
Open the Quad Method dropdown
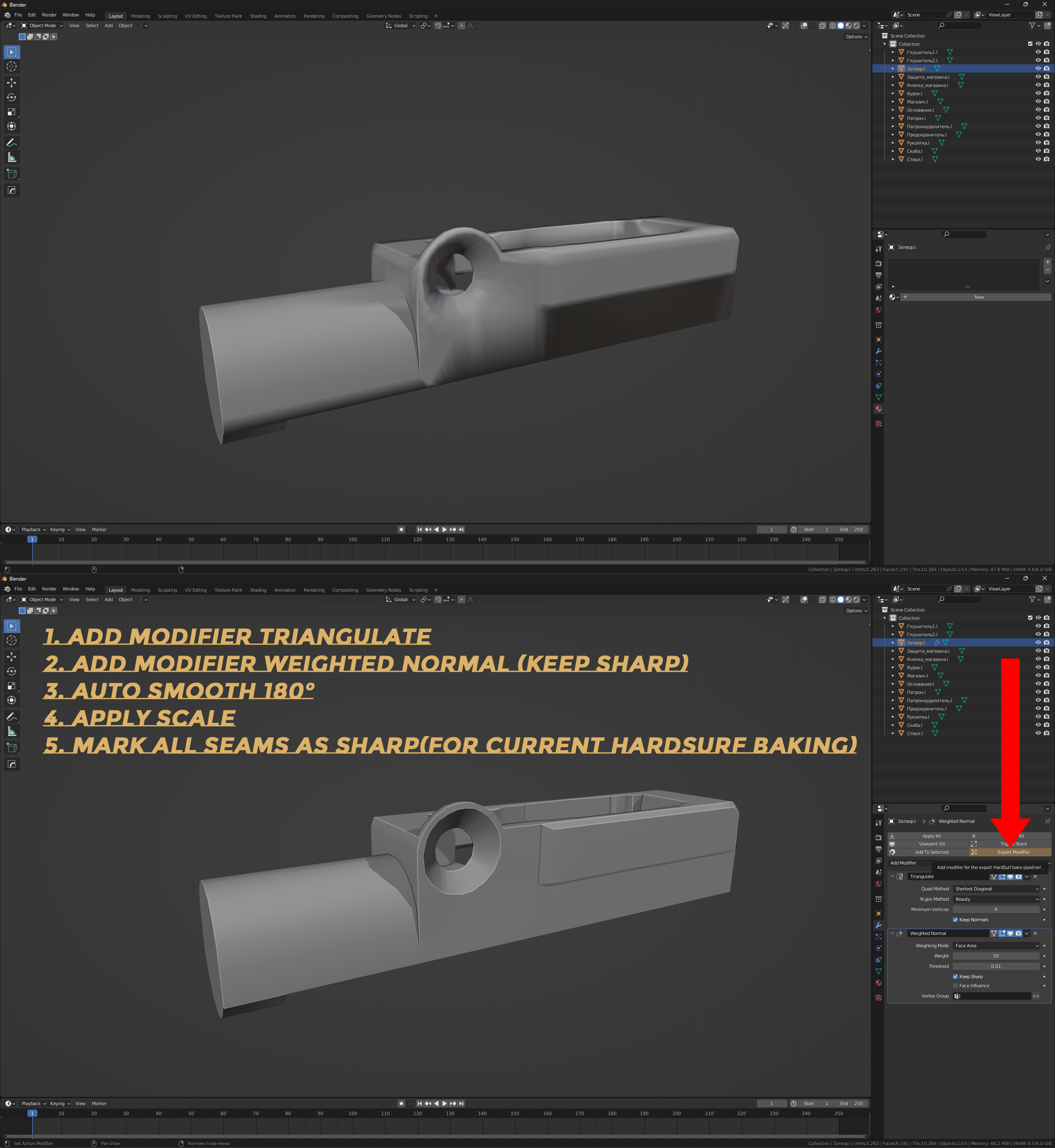pyautogui.click(x=996, y=889)
